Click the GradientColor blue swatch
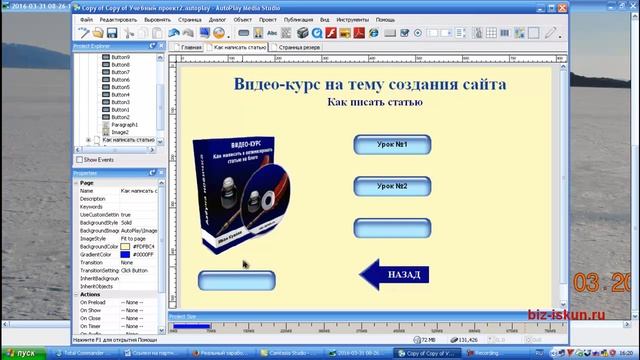The height and width of the screenshot is (360, 640). pos(125,255)
